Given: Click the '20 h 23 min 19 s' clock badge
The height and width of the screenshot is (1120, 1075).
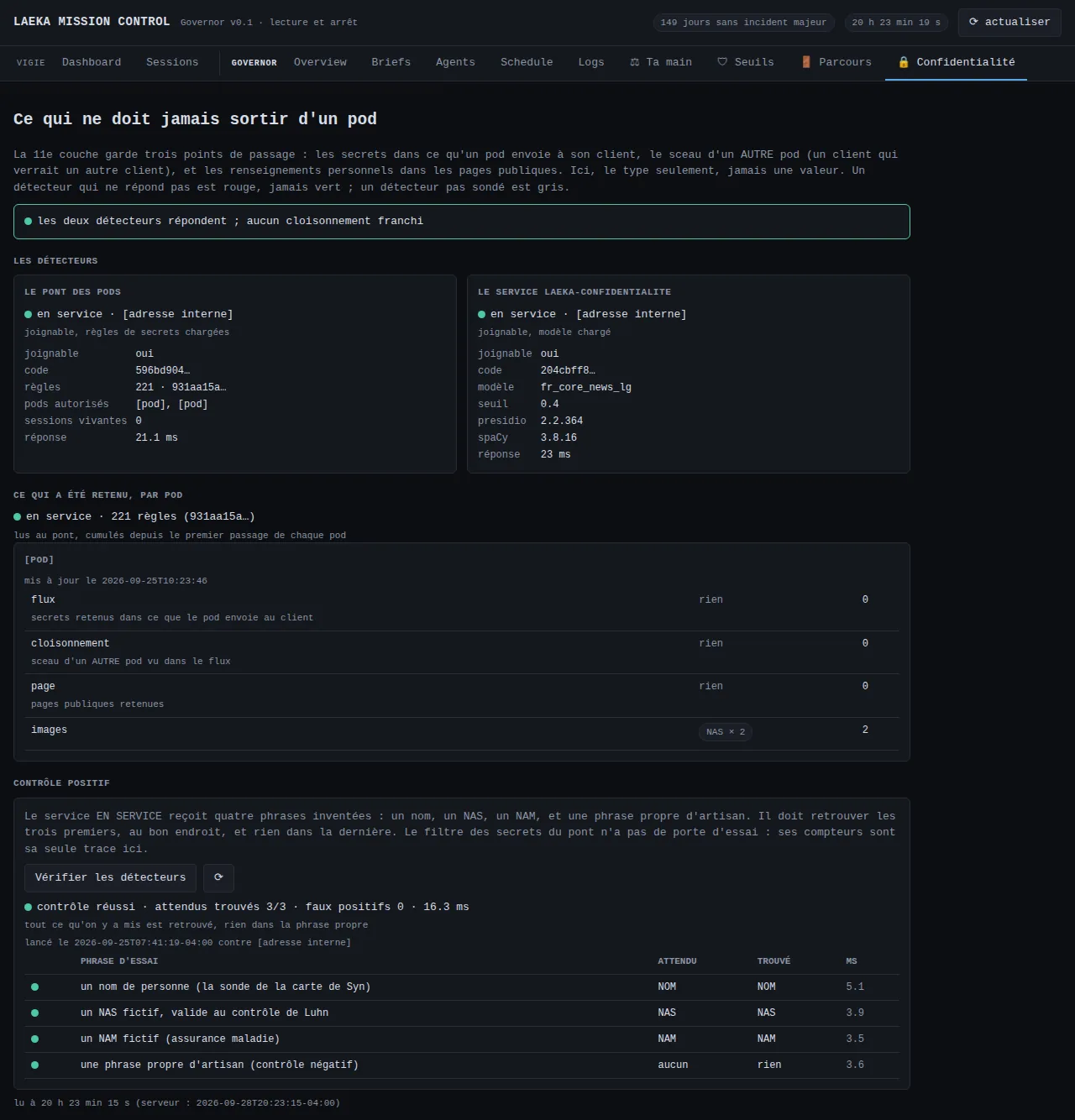Looking at the screenshot, I should click(896, 23).
